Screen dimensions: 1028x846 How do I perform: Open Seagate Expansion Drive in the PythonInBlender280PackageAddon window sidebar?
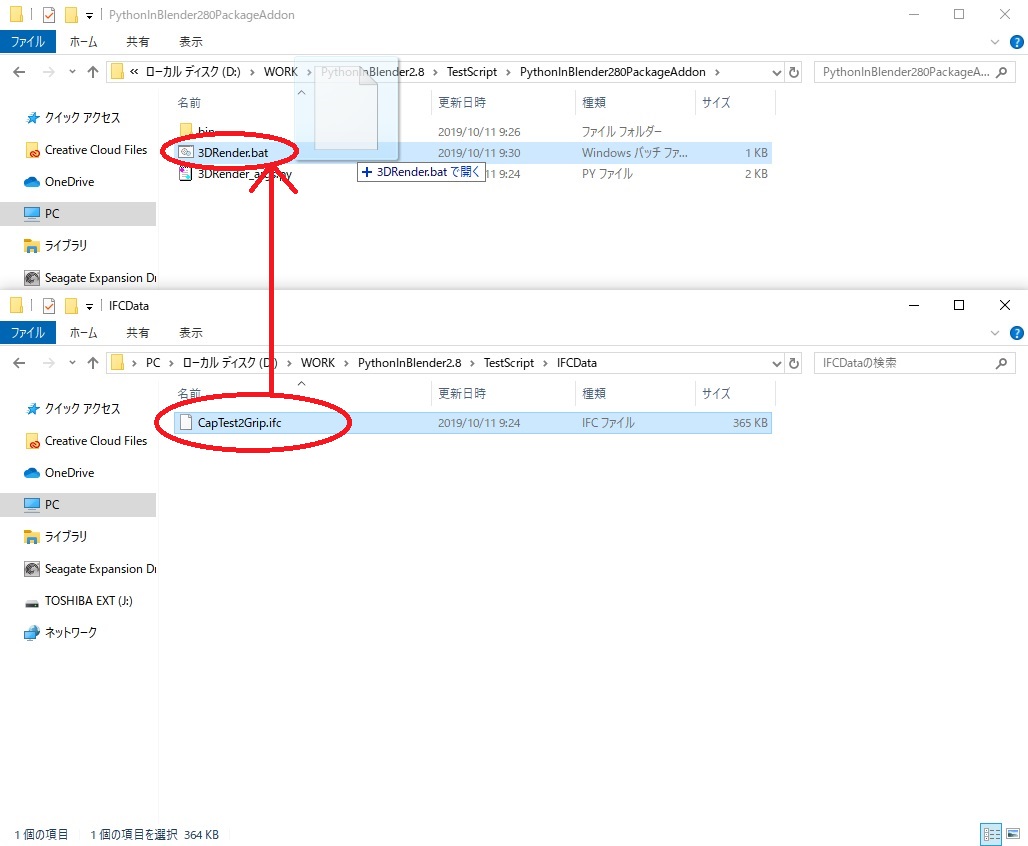[x=90, y=278]
